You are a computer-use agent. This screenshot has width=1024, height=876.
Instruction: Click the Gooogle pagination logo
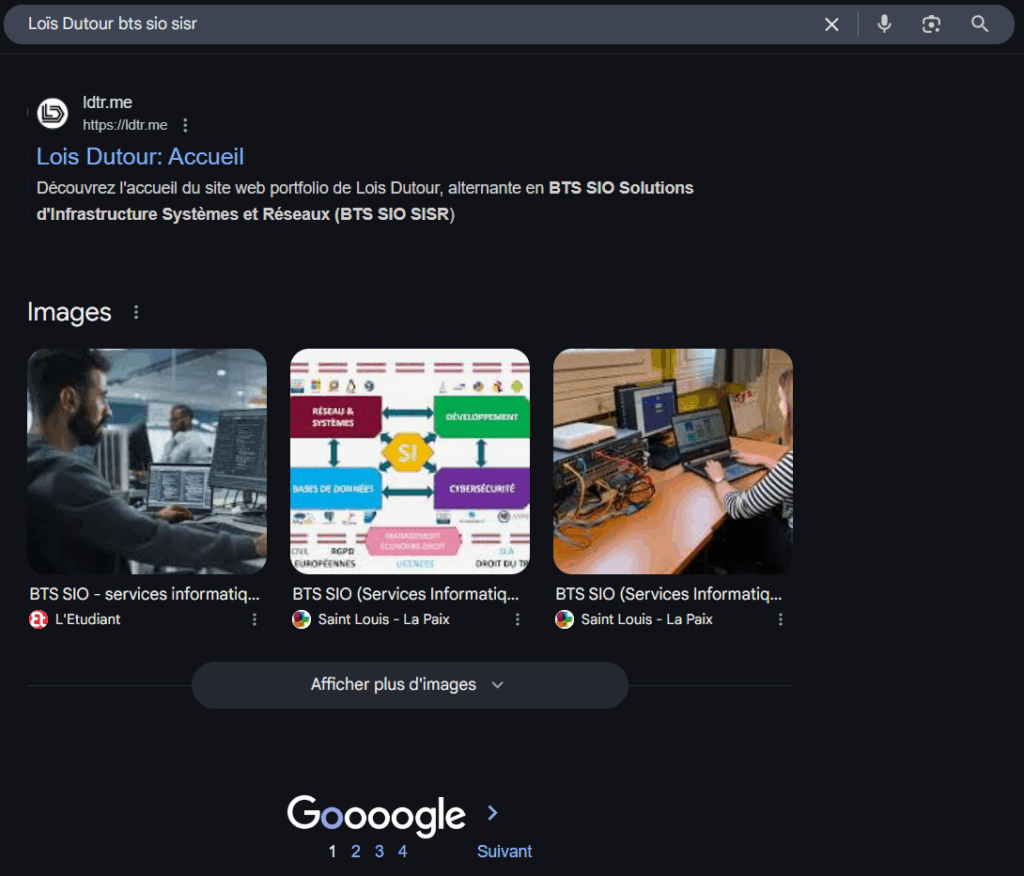[x=376, y=815]
